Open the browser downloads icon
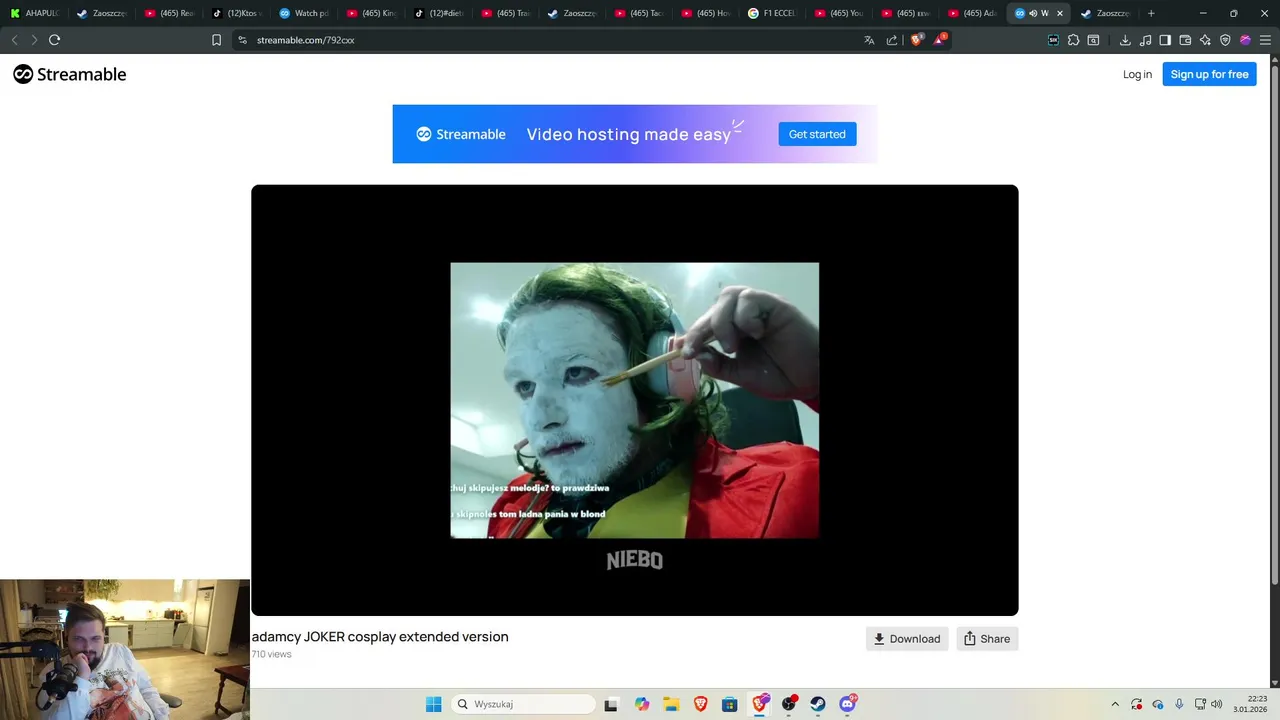This screenshot has width=1280, height=720. point(1125,40)
